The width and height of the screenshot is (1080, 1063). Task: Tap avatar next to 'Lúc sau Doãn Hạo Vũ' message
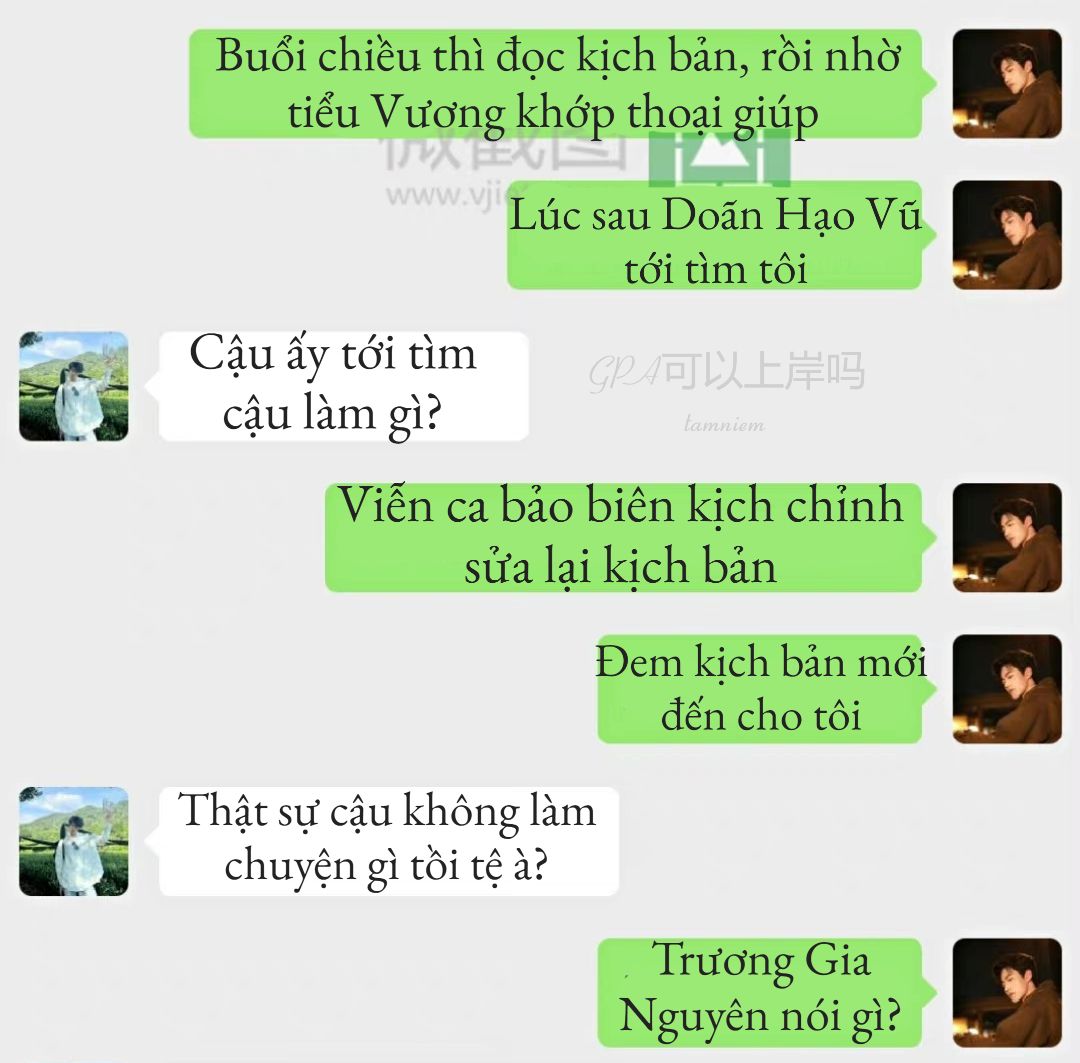1007,235
